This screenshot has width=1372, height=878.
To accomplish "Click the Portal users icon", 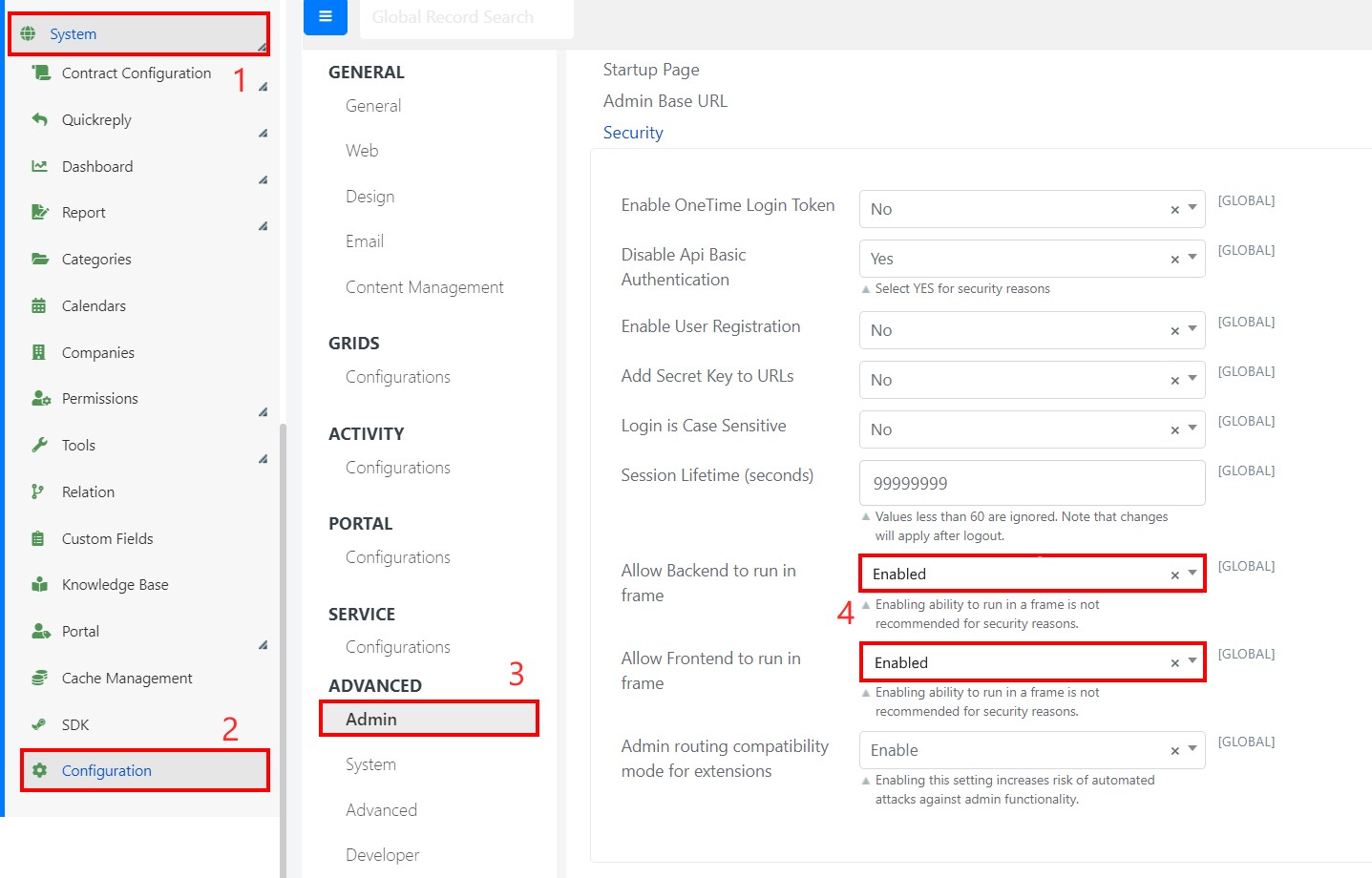I will coord(41,631).
